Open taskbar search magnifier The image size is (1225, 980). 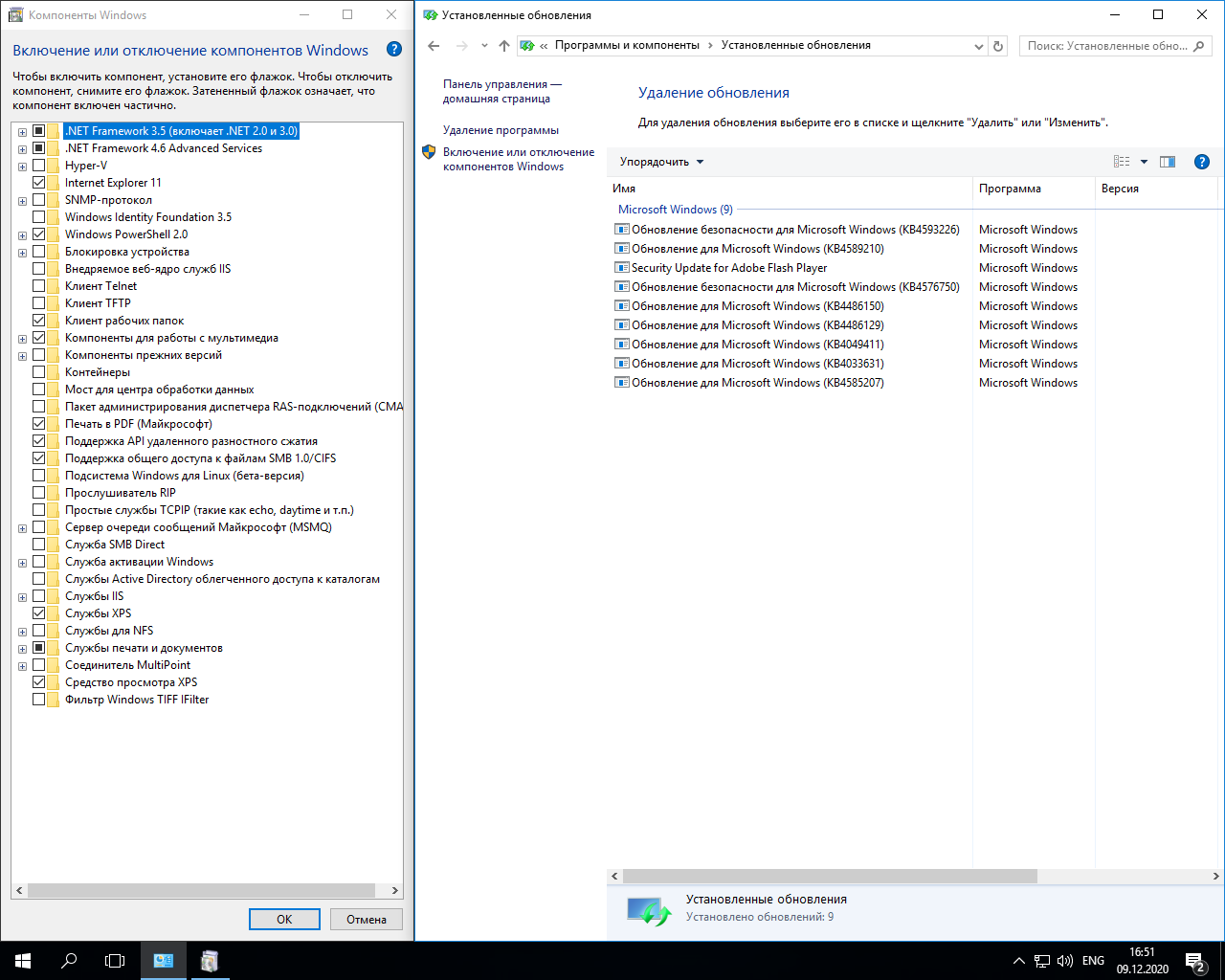[x=69, y=961]
